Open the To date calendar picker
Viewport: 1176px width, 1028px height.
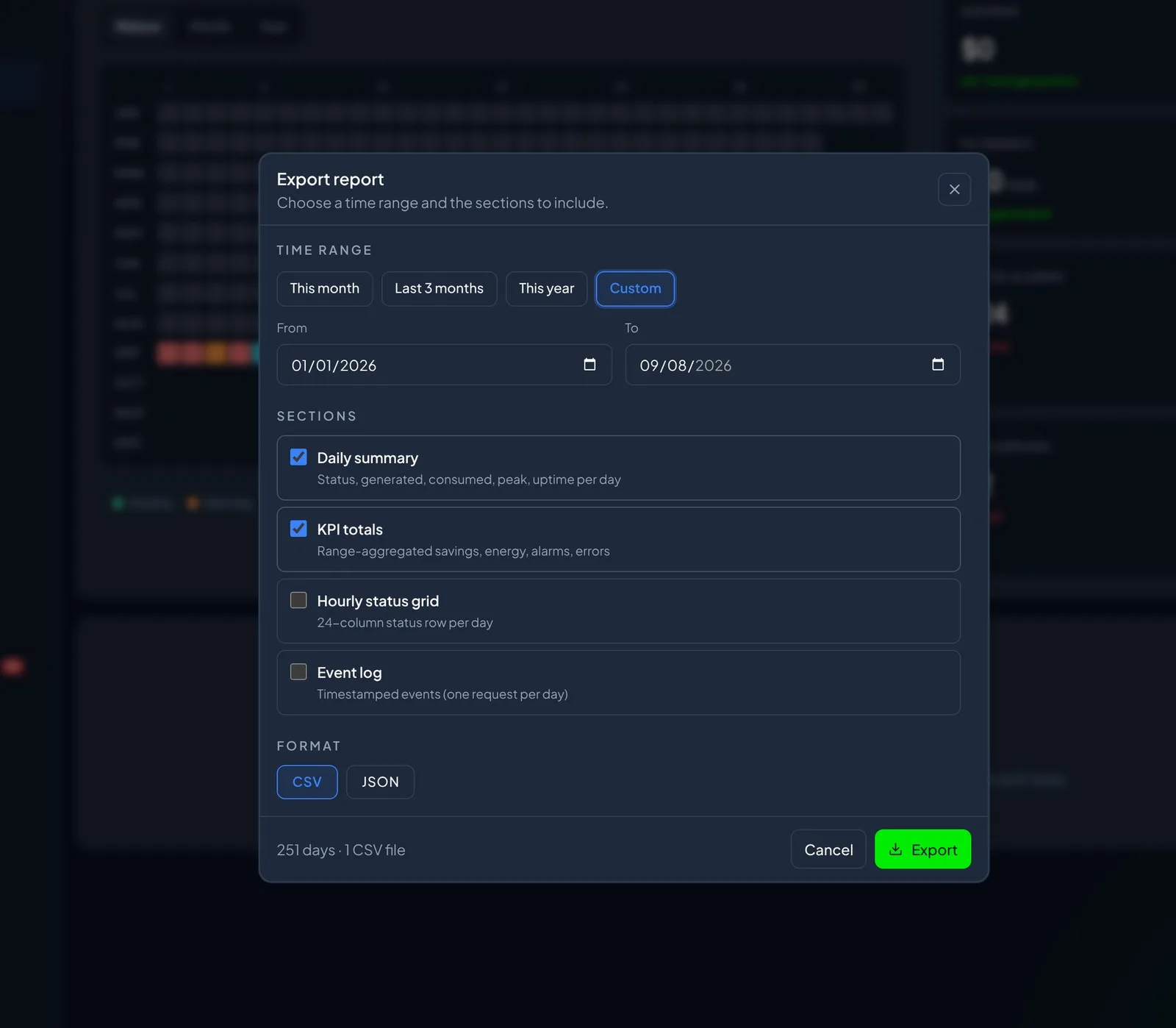pyautogui.click(x=938, y=365)
